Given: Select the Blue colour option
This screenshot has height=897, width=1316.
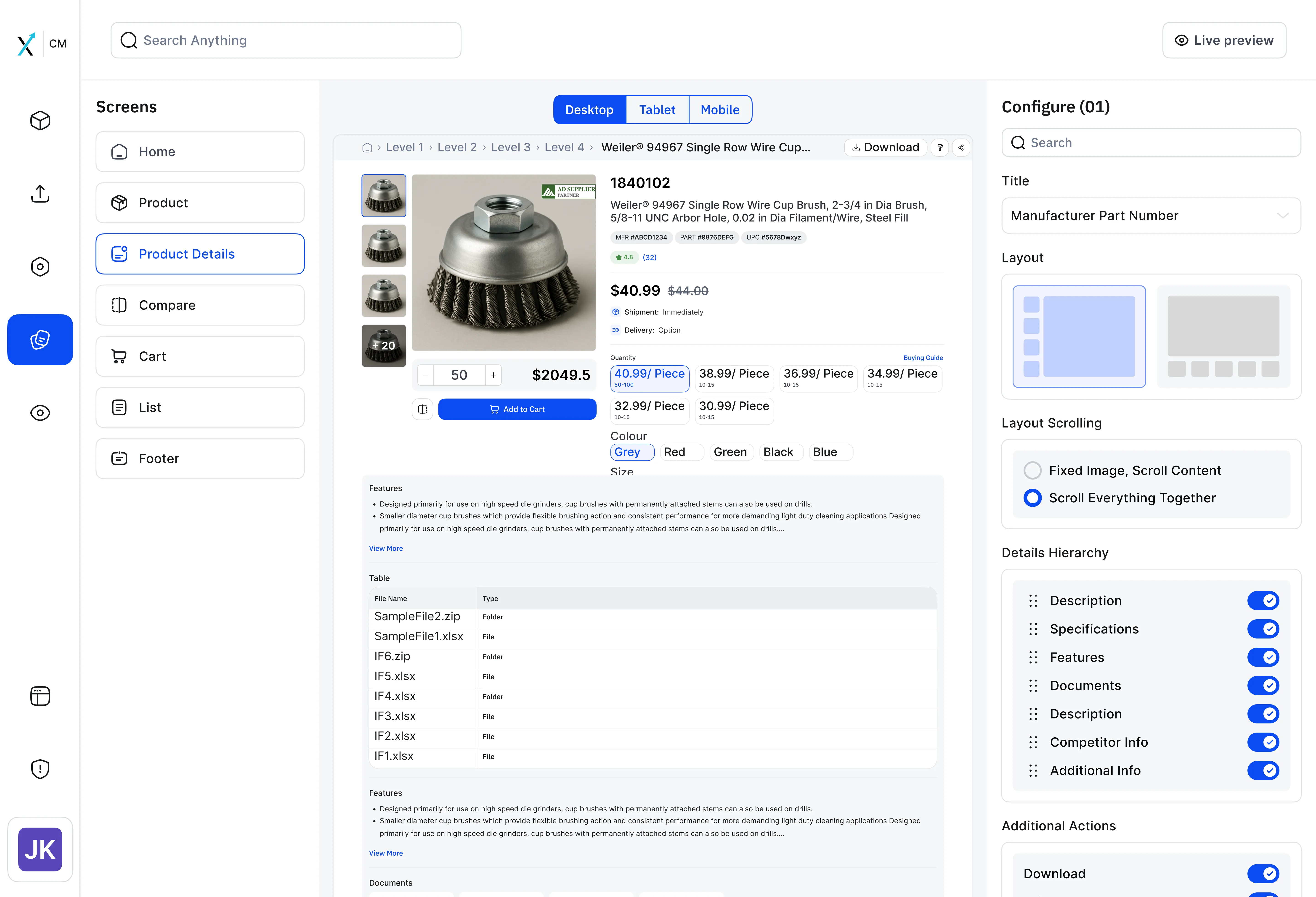Looking at the screenshot, I should (831, 452).
